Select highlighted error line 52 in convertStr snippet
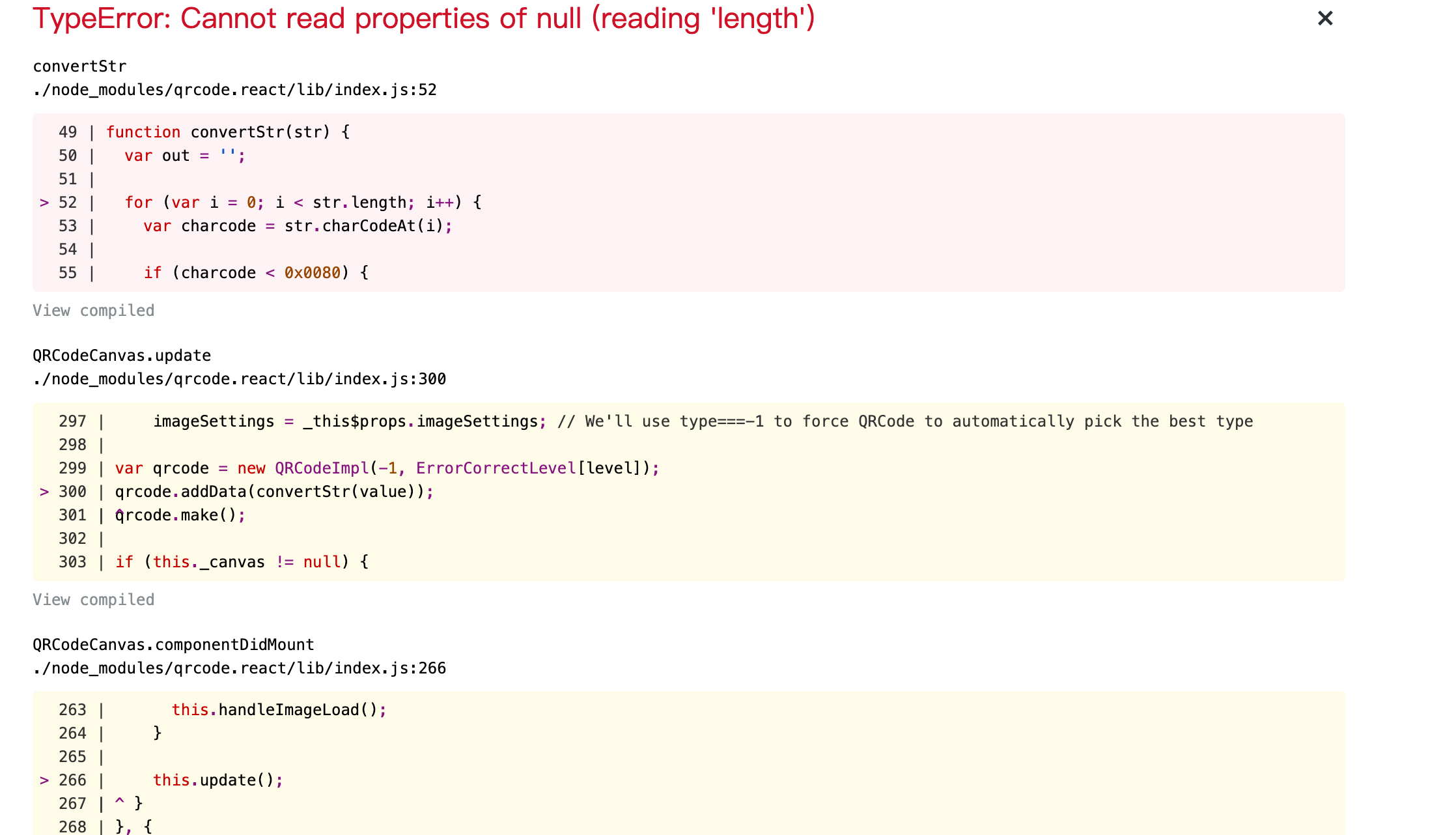The image size is (1456, 835). 293,202
